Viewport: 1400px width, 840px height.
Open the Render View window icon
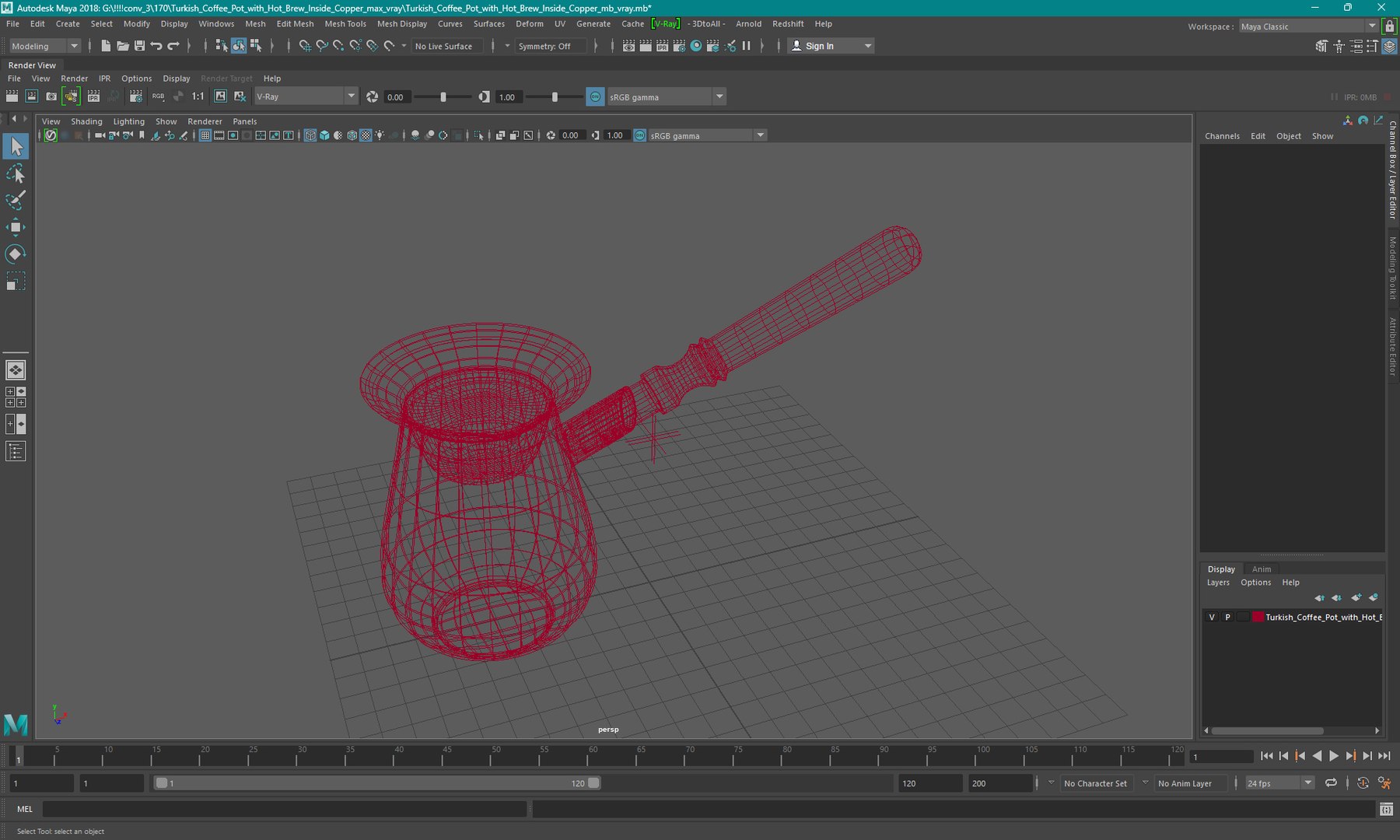[x=628, y=46]
